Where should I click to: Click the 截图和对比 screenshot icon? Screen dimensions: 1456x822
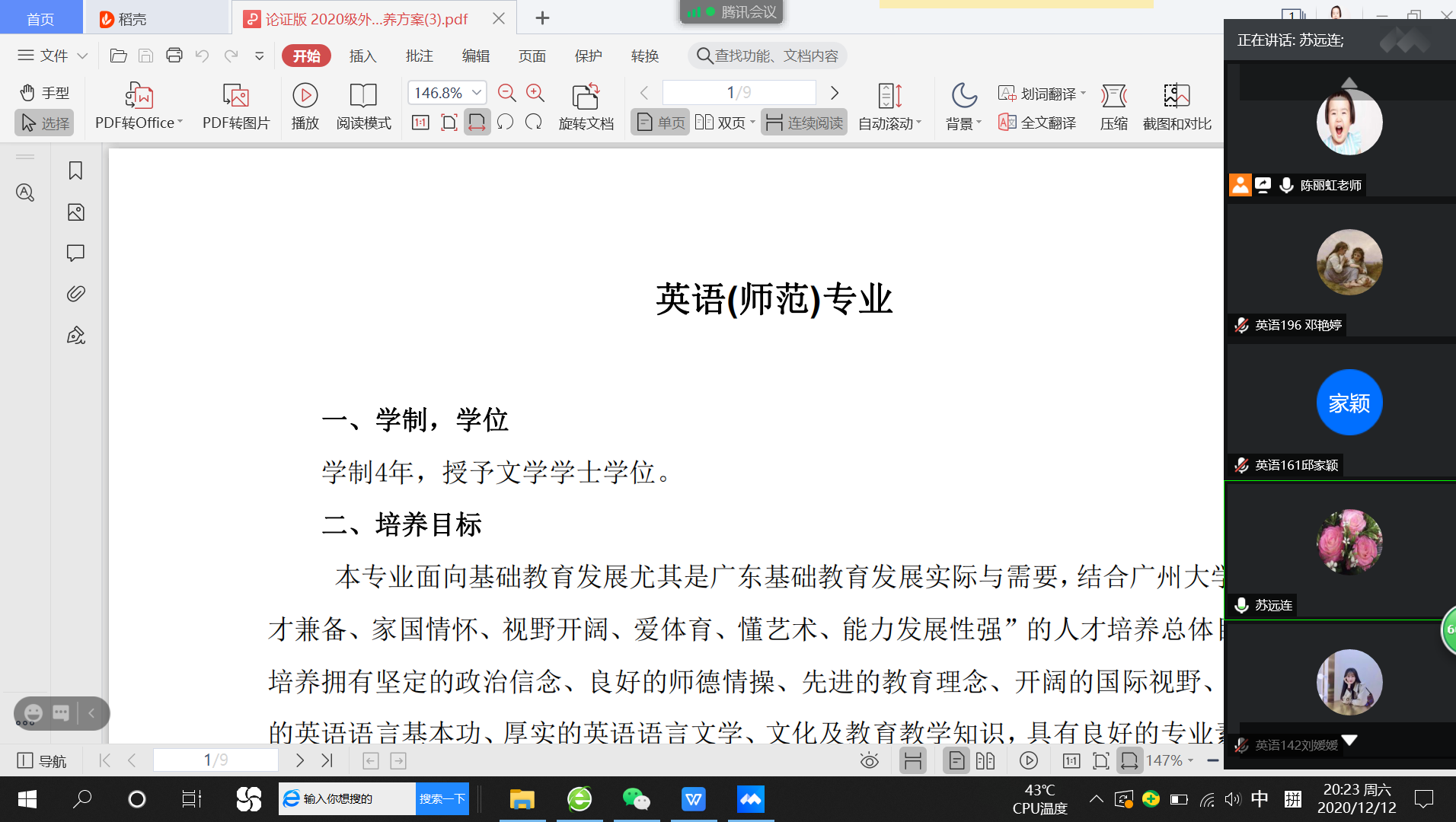click(x=1176, y=97)
